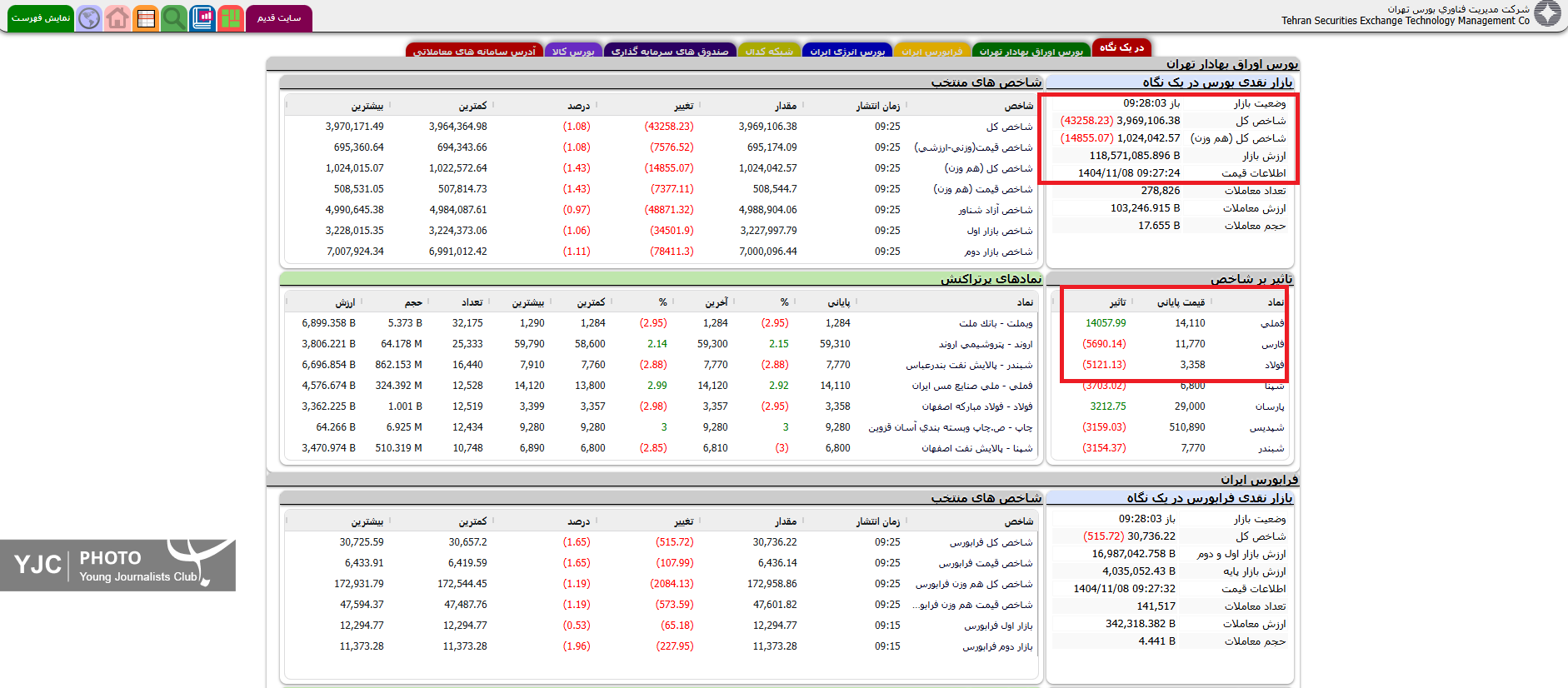
Task: Click market value '118,571,085.896 B'
Action: point(1135,156)
